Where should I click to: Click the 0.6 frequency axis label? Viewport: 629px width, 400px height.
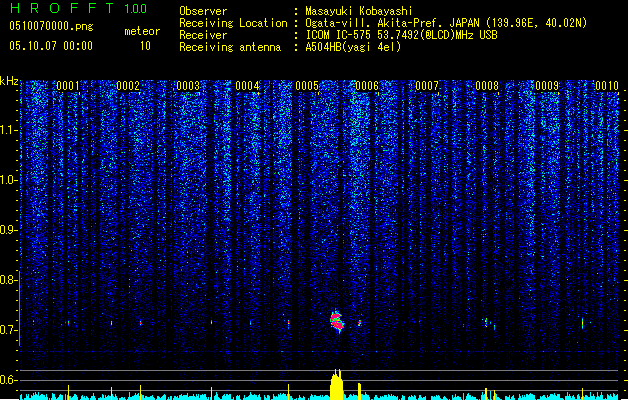click(x=8, y=380)
